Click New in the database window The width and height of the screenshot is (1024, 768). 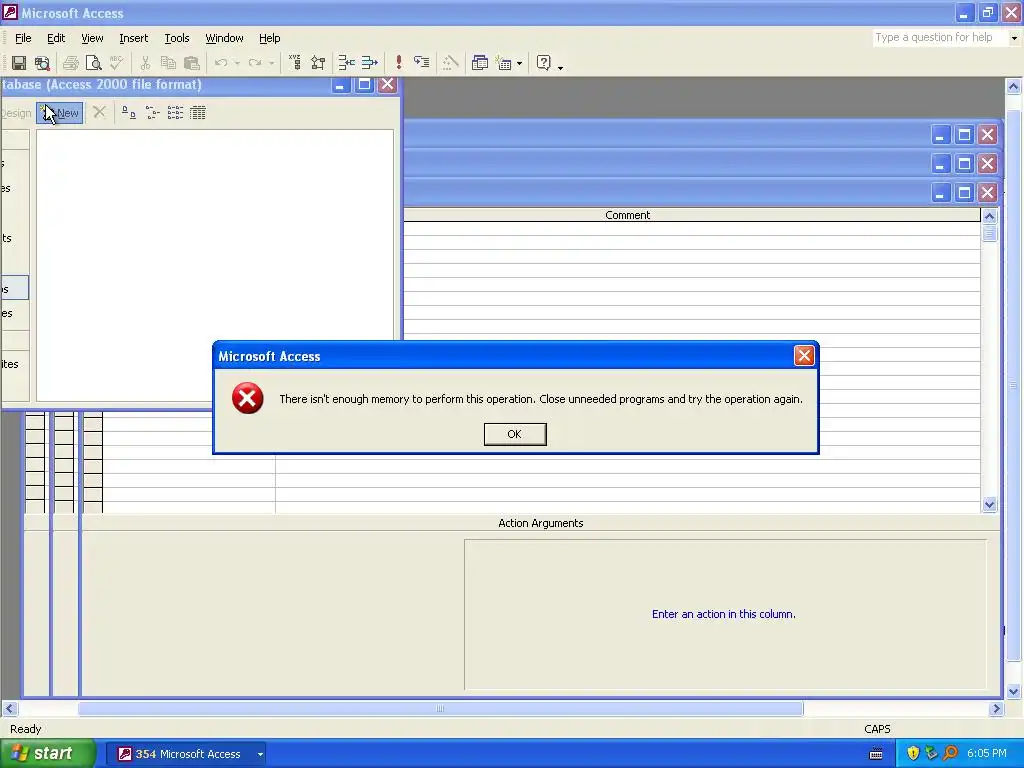[x=59, y=113]
